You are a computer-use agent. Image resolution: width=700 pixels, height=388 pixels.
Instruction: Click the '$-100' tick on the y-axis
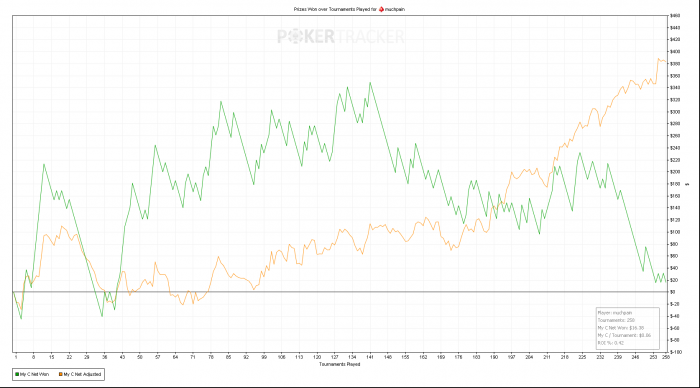tap(675, 352)
